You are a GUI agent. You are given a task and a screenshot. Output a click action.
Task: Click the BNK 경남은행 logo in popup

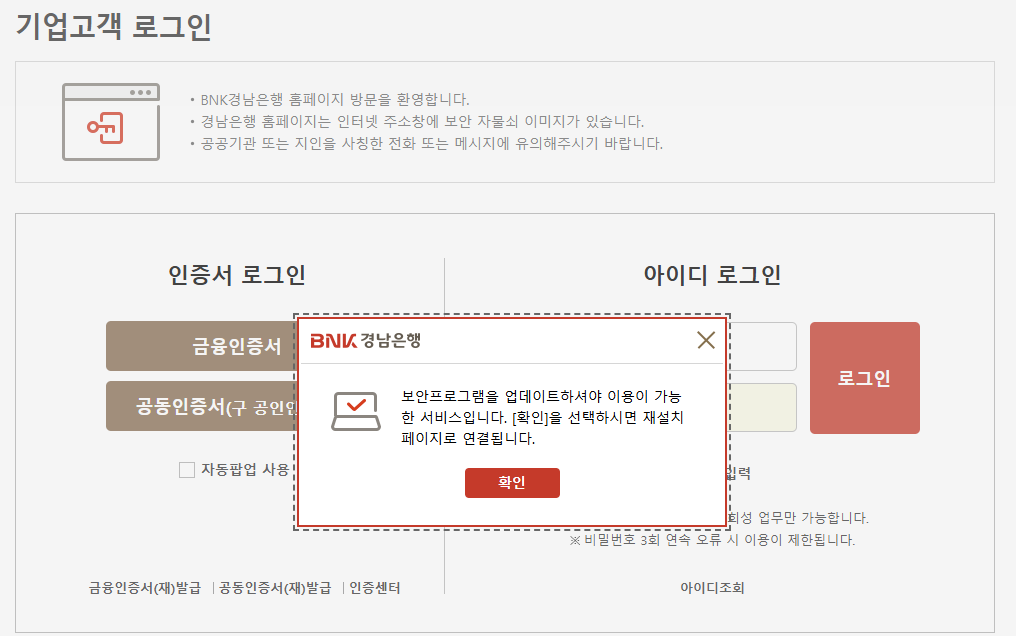[x=365, y=341]
